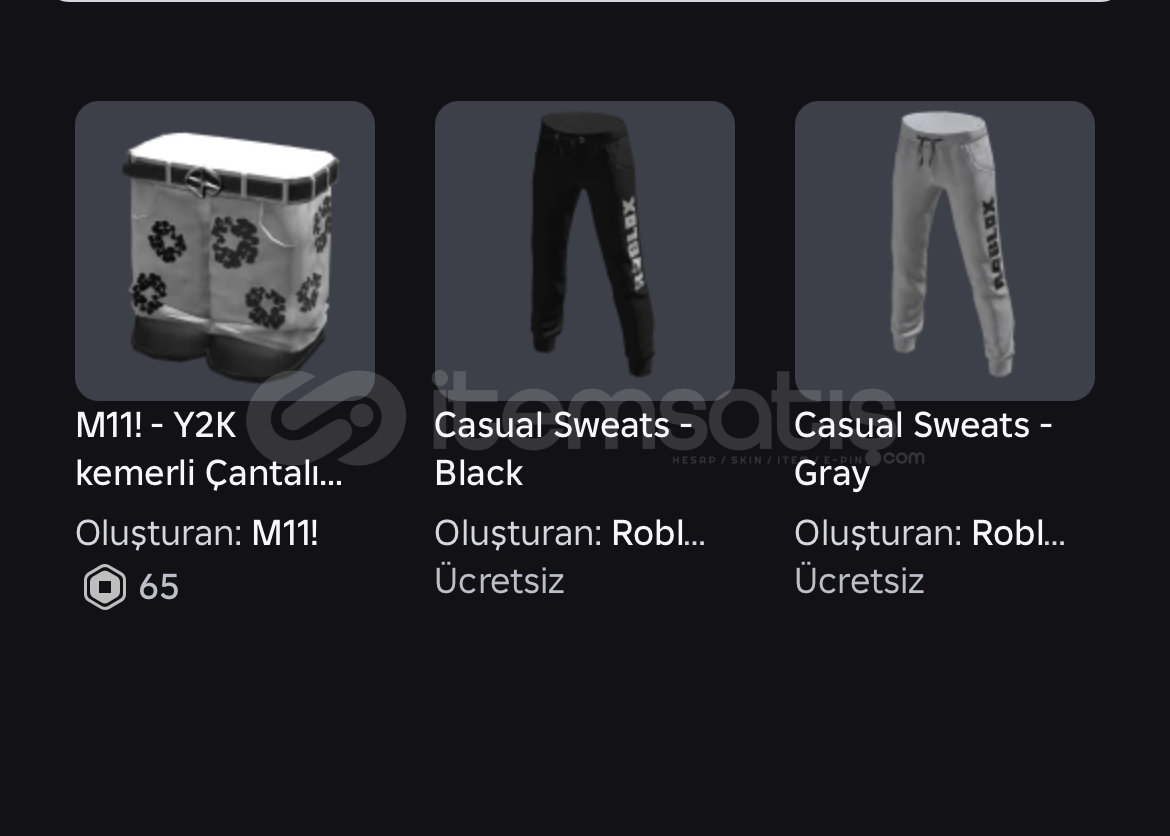Click 'Oluşturan:' label under Casual Sweats Gray
This screenshot has height=836, width=1170.
pyautogui.click(x=878, y=533)
